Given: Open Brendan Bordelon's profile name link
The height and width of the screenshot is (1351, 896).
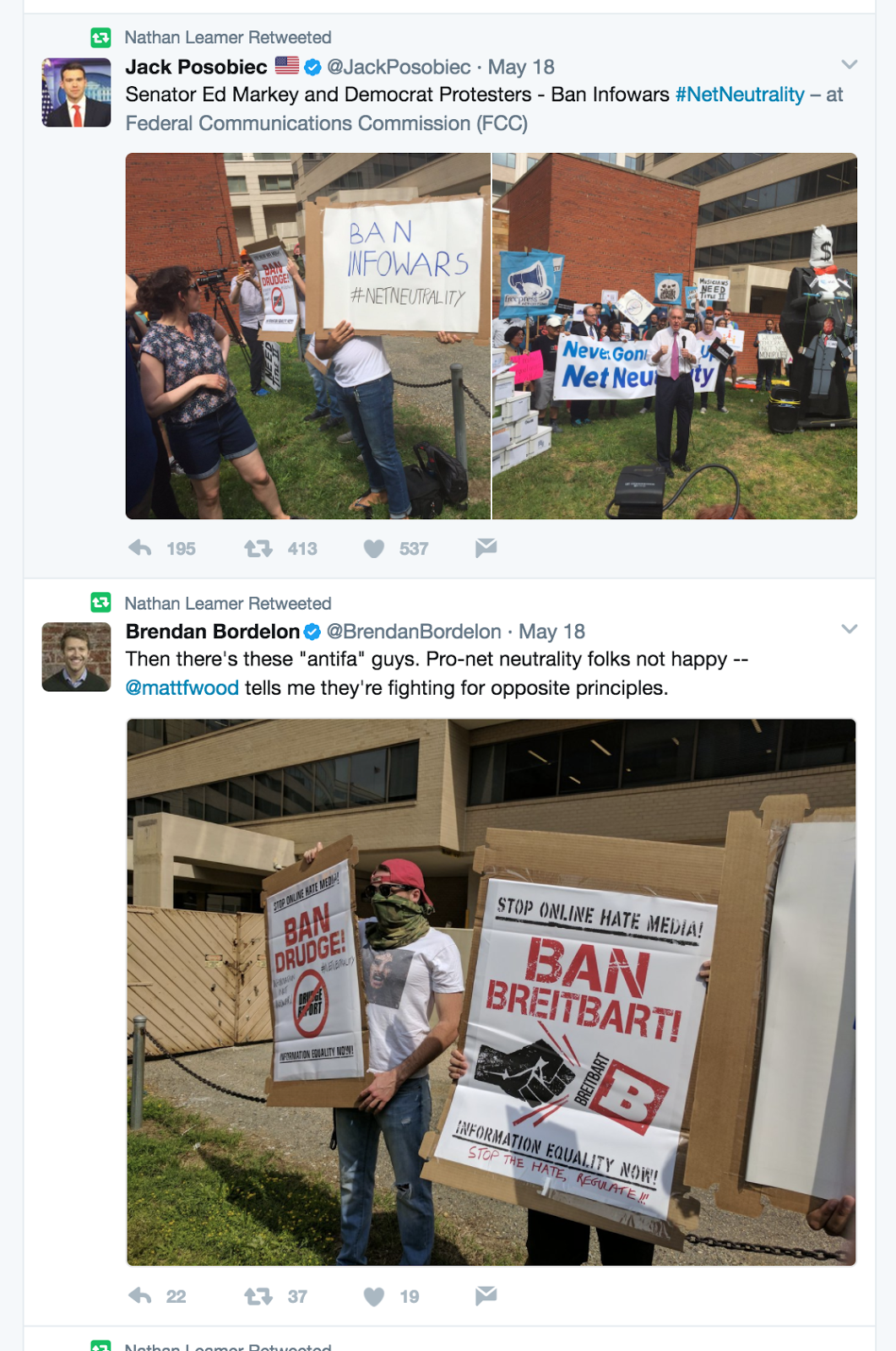Looking at the screenshot, I should (x=213, y=632).
